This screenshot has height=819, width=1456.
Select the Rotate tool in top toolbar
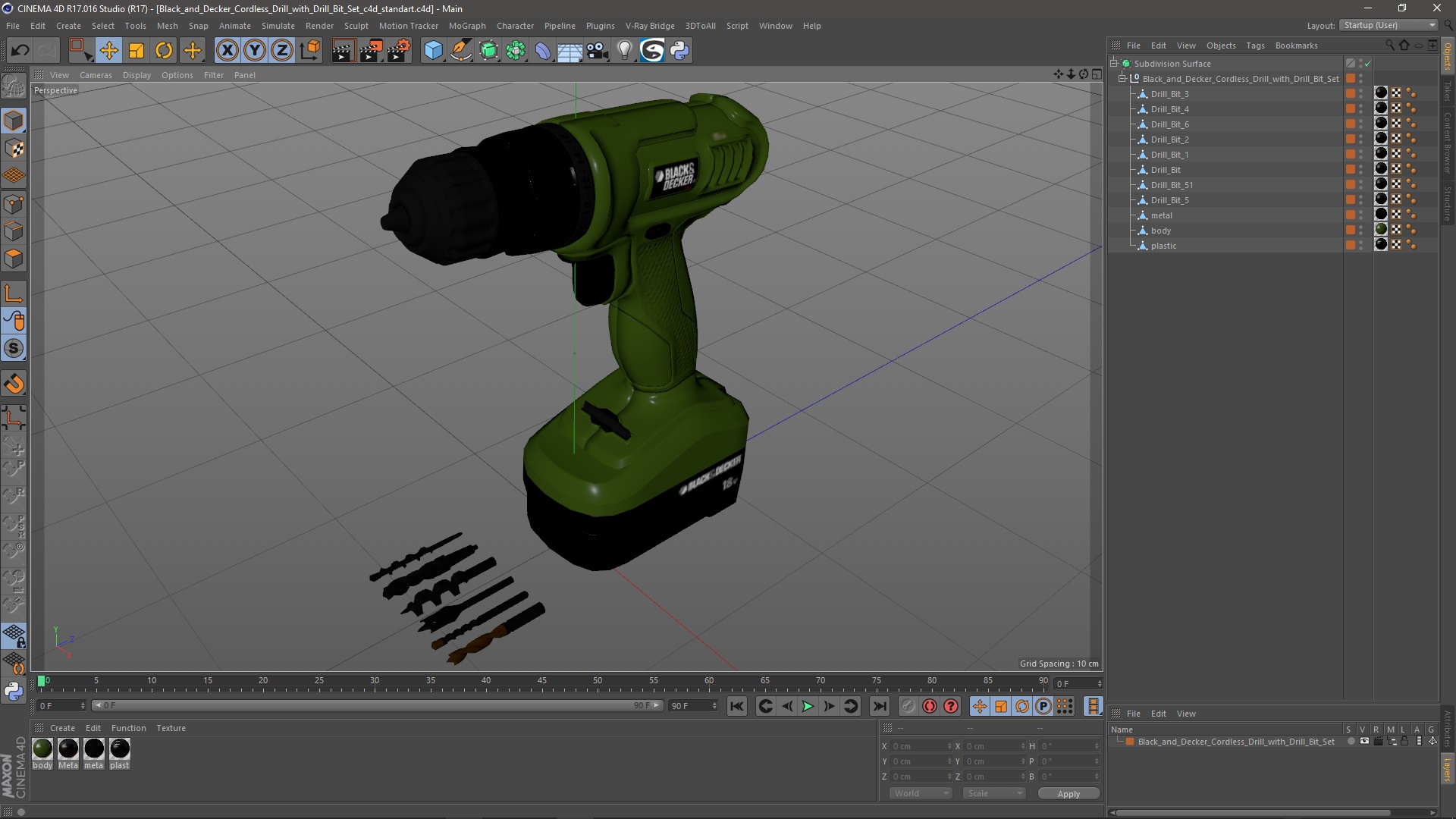pyautogui.click(x=164, y=51)
